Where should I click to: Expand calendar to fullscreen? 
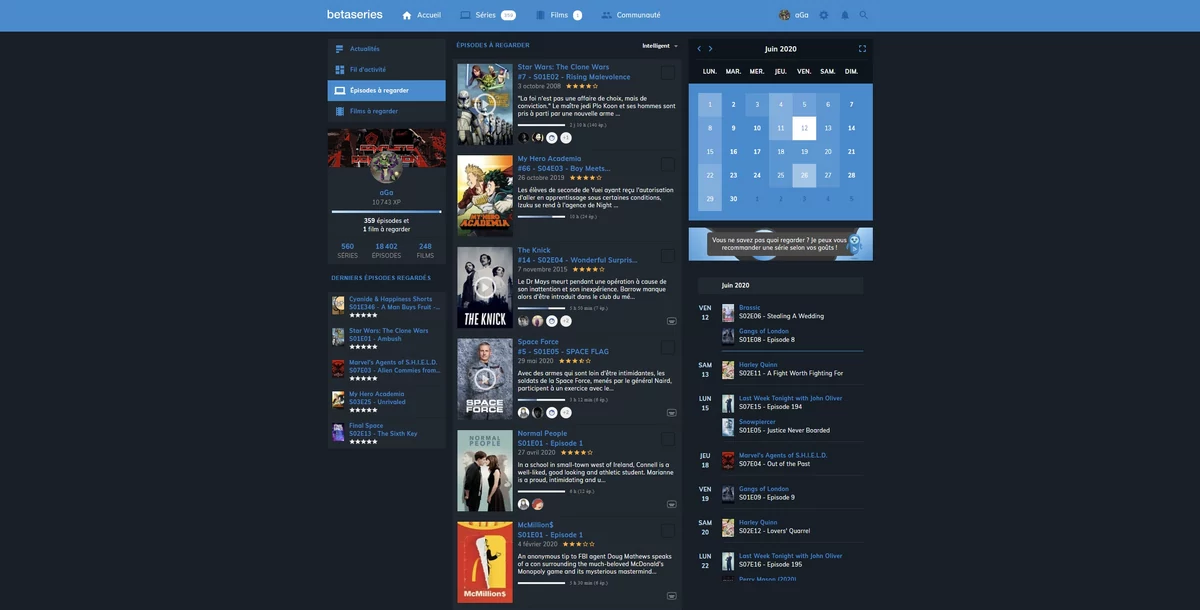tap(862, 49)
